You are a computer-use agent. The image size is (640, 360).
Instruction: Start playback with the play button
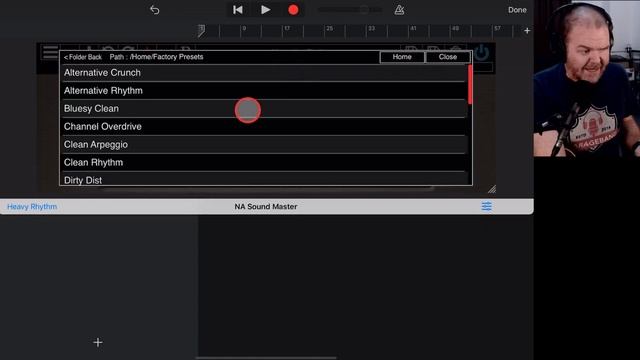coord(265,10)
